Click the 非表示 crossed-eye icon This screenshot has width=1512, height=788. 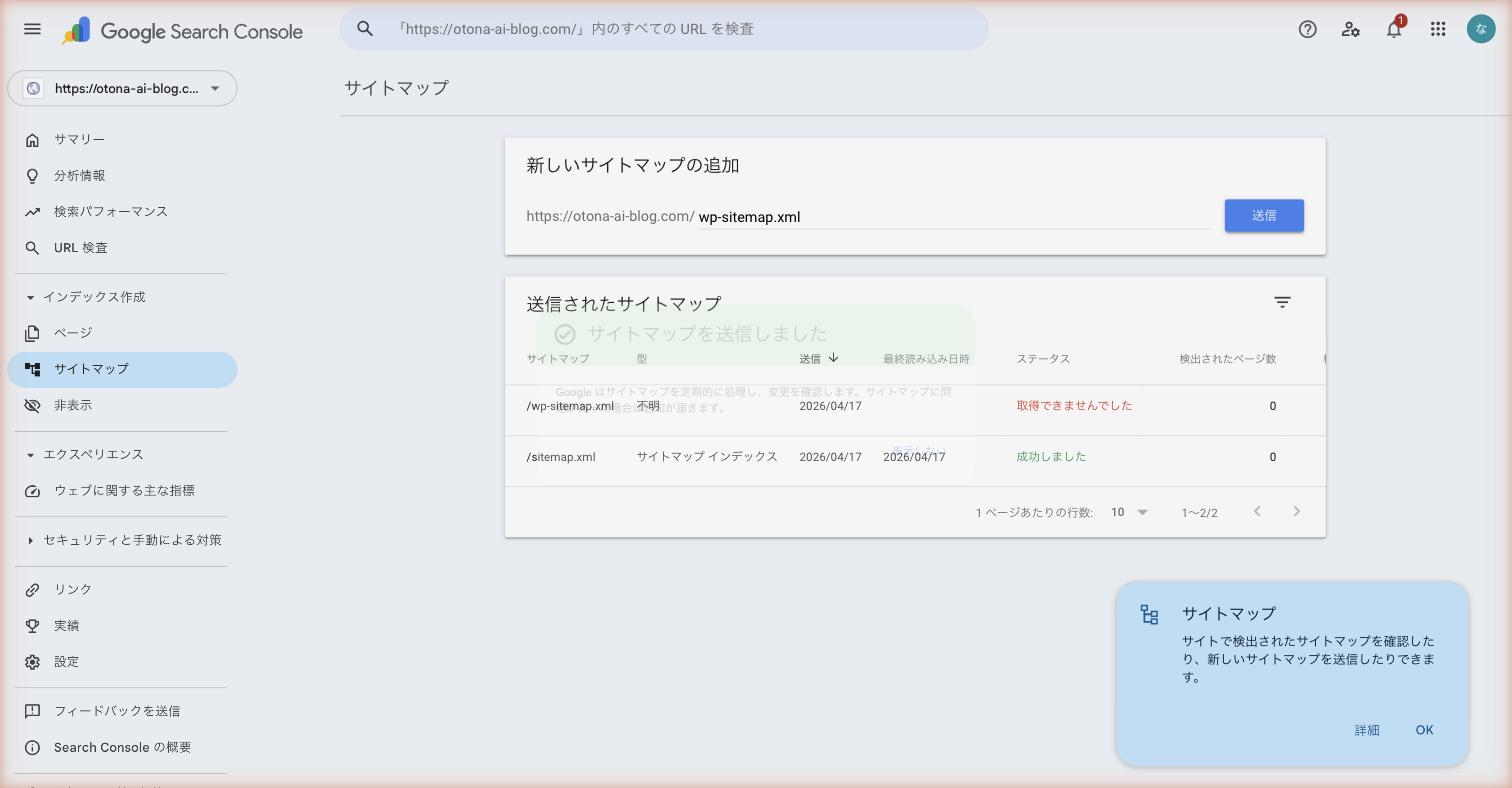click(x=32, y=405)
